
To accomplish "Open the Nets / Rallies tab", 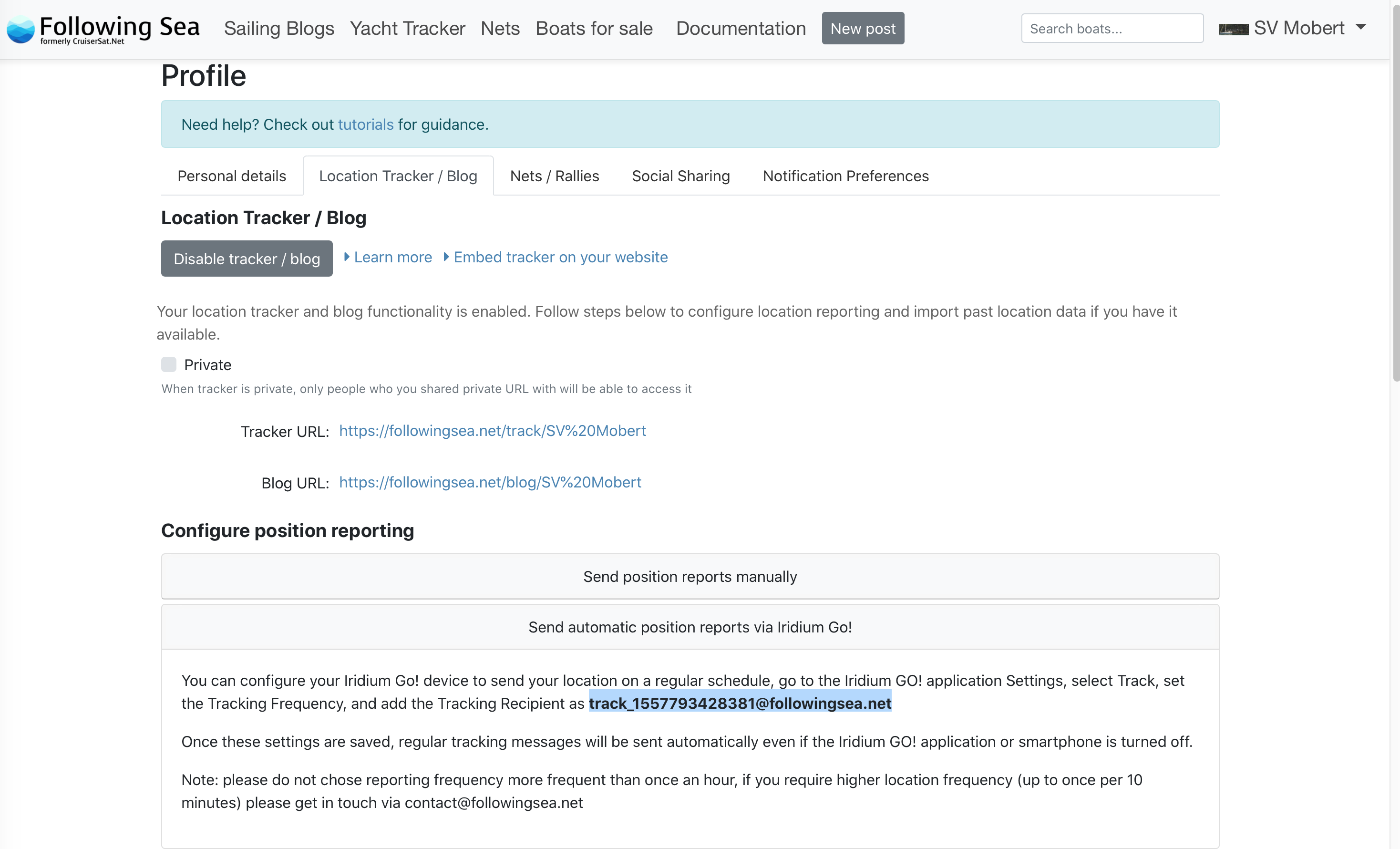I will point(554,176).
